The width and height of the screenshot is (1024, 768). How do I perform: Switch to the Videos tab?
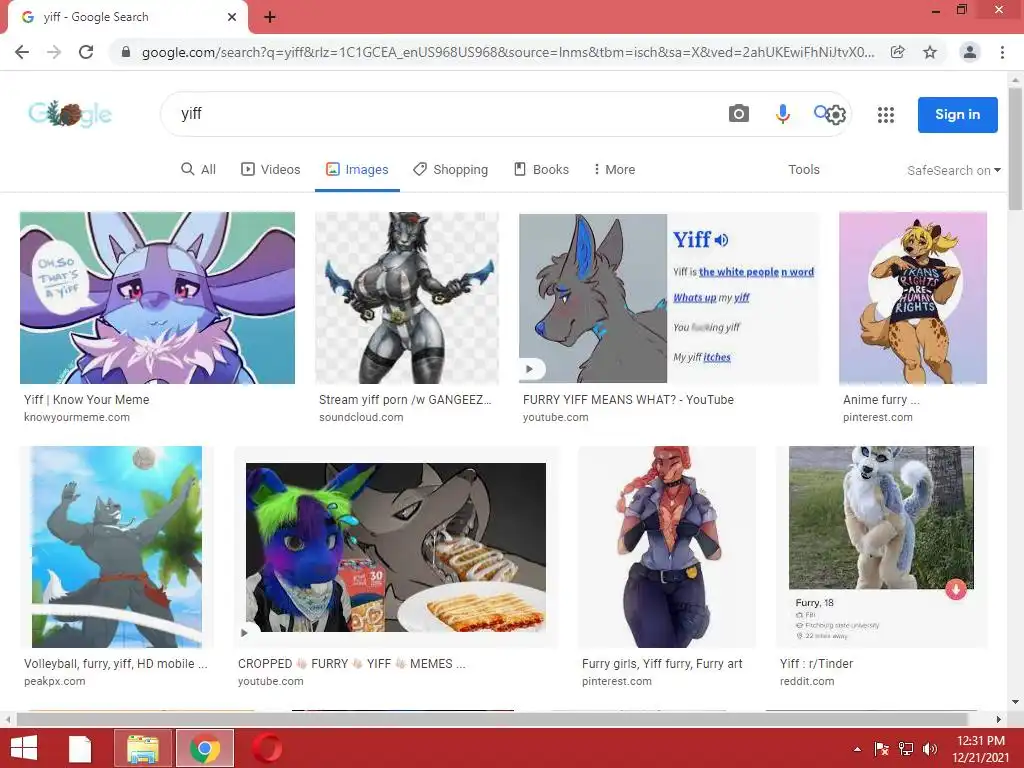point(270,169)
